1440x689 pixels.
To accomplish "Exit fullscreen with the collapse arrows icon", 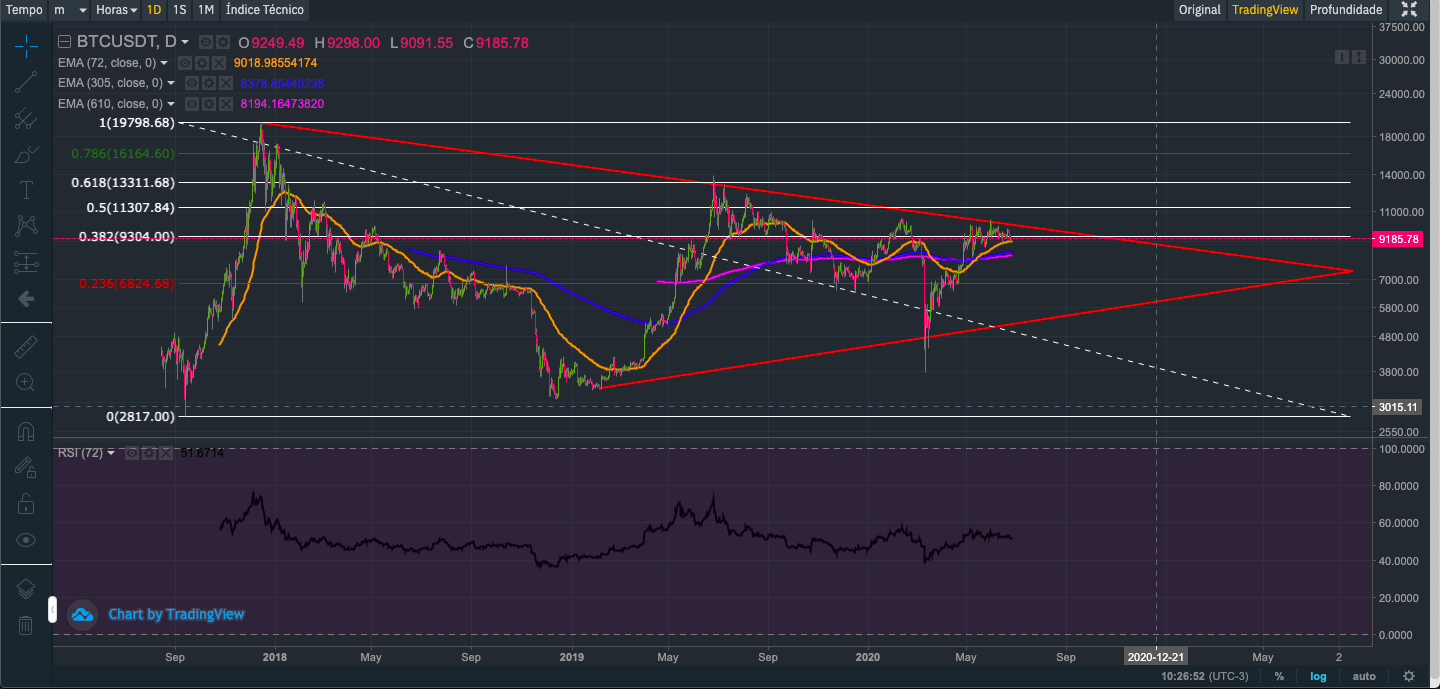I will tap(1409, 10).
